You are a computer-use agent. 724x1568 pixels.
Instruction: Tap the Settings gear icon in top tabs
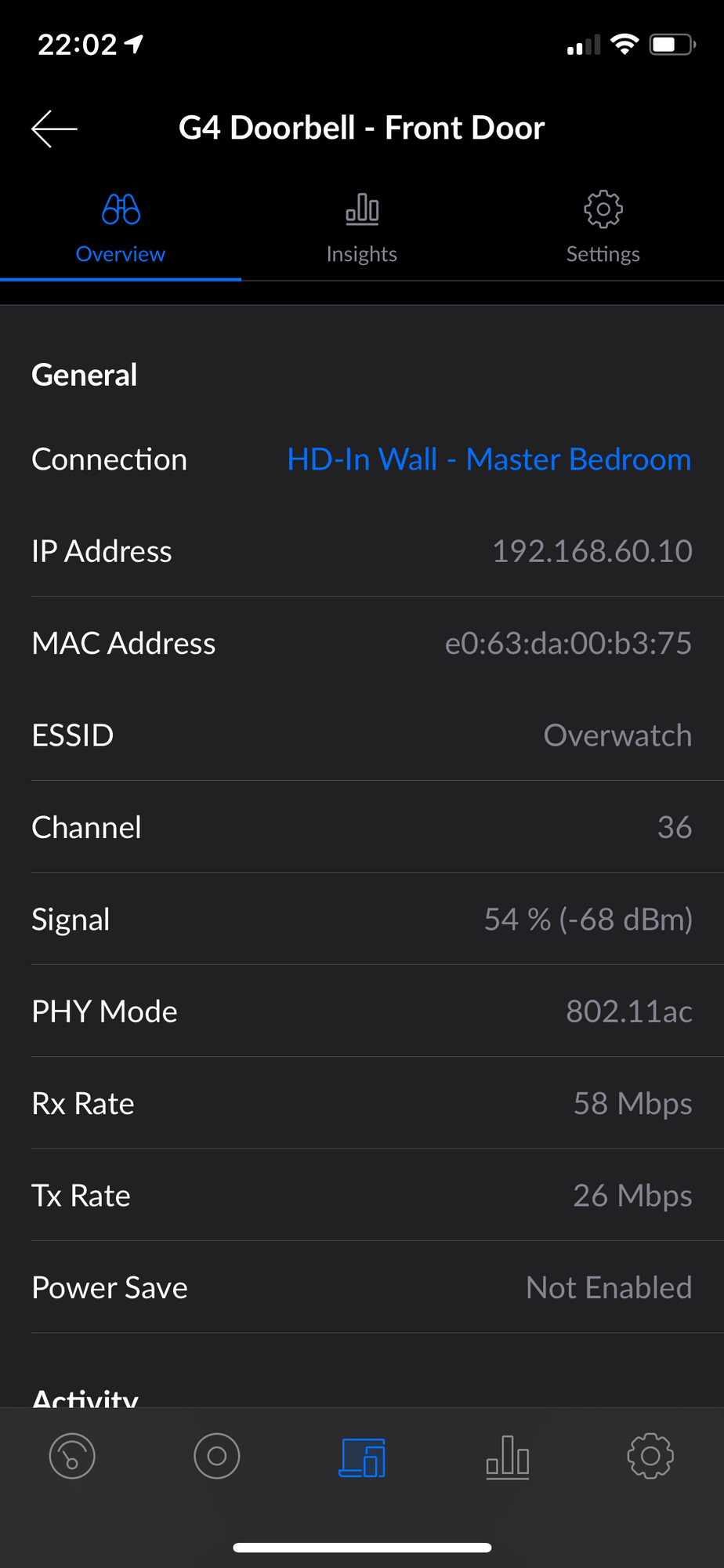coord(603,209)
